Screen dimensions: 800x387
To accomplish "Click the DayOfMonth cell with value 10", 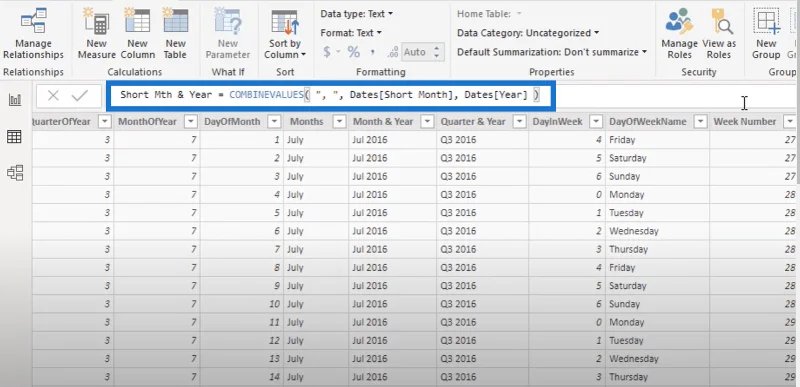I will pos(241,304).
